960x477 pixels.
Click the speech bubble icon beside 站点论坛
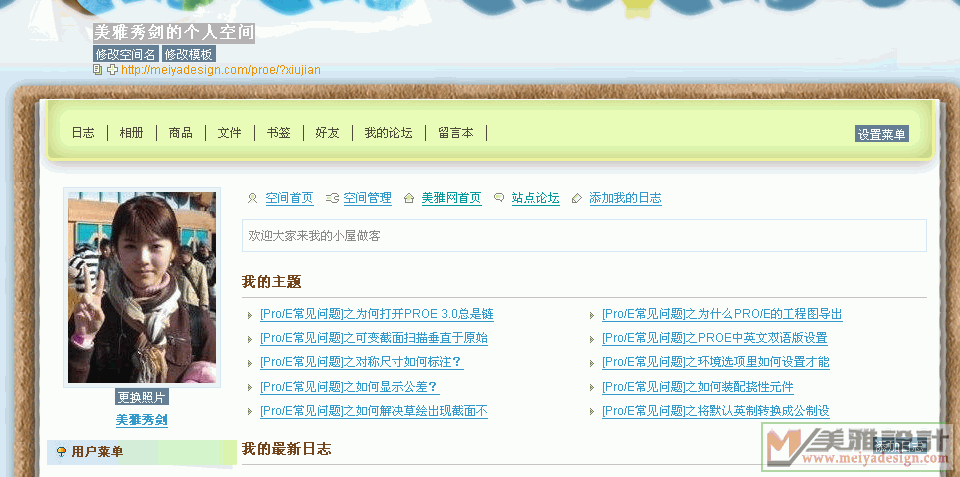tap(499, 198)
